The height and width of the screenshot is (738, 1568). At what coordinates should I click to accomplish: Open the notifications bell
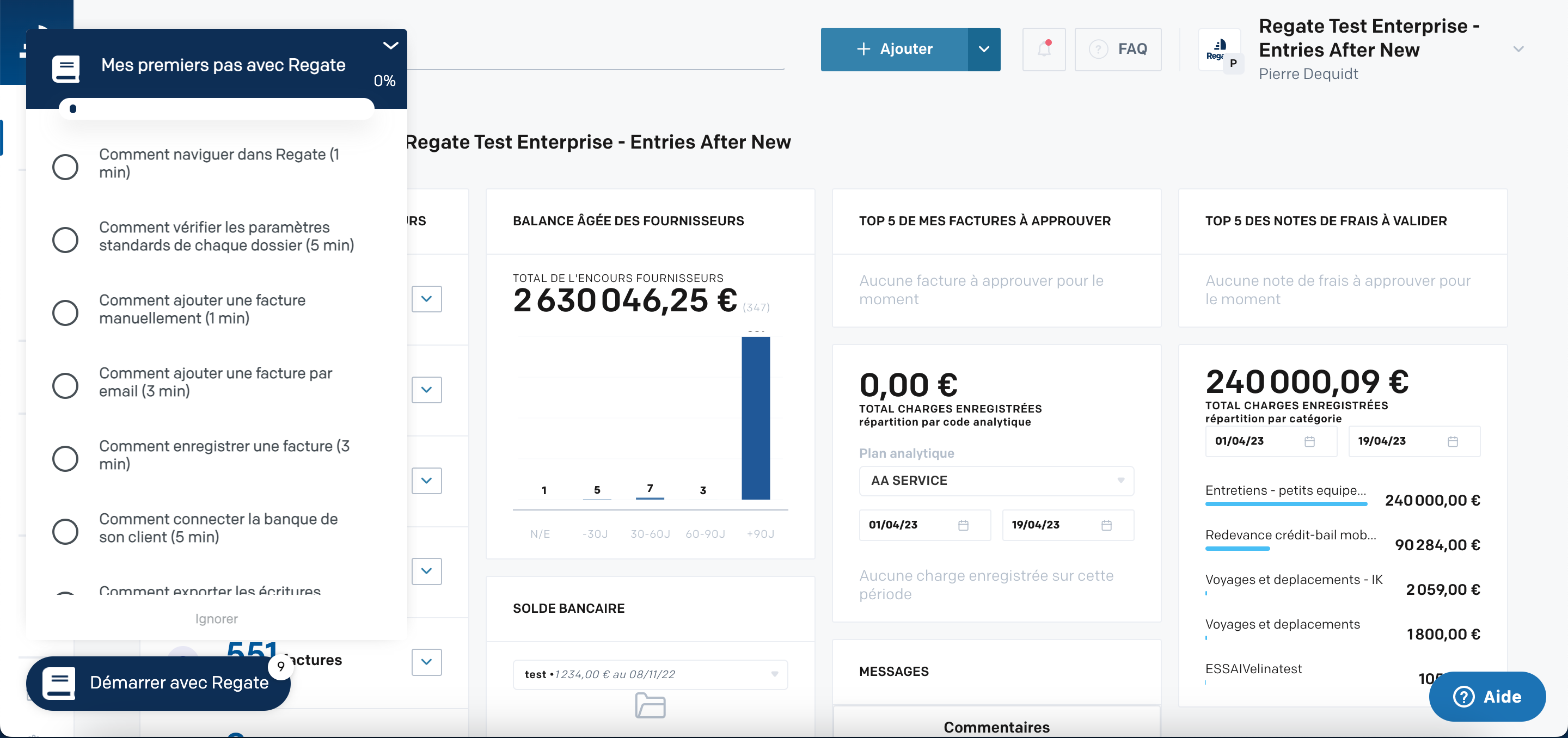point(1044,48)
